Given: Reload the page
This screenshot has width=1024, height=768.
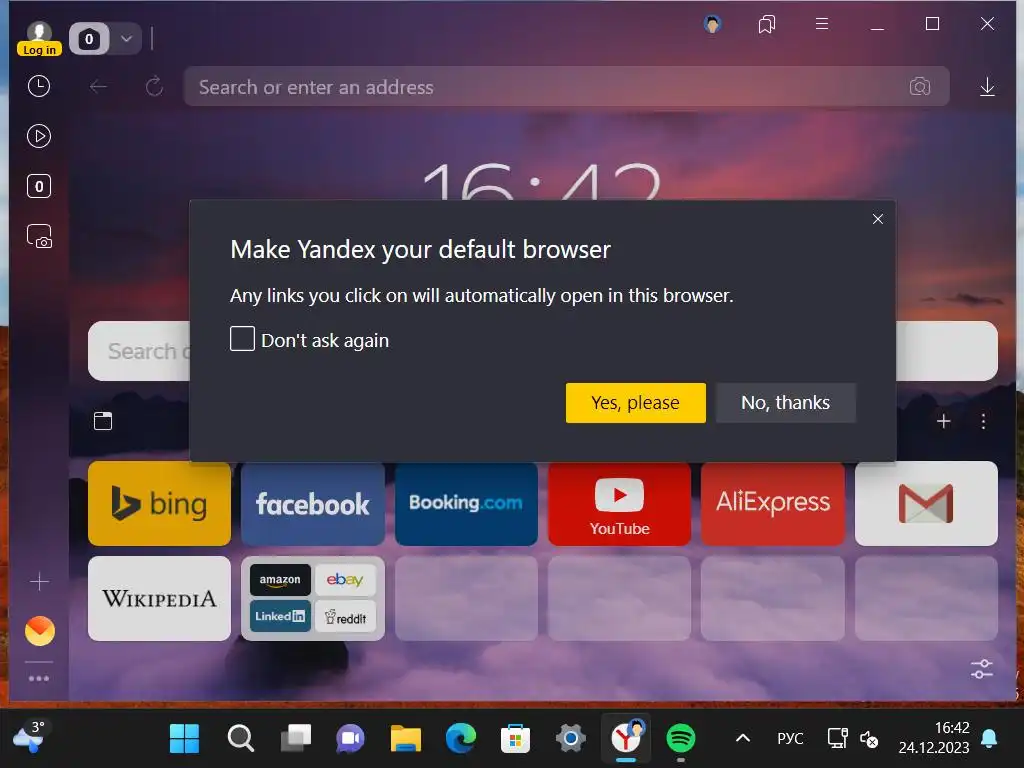Looking at the screenshot, I should click(x=154, y=86).
